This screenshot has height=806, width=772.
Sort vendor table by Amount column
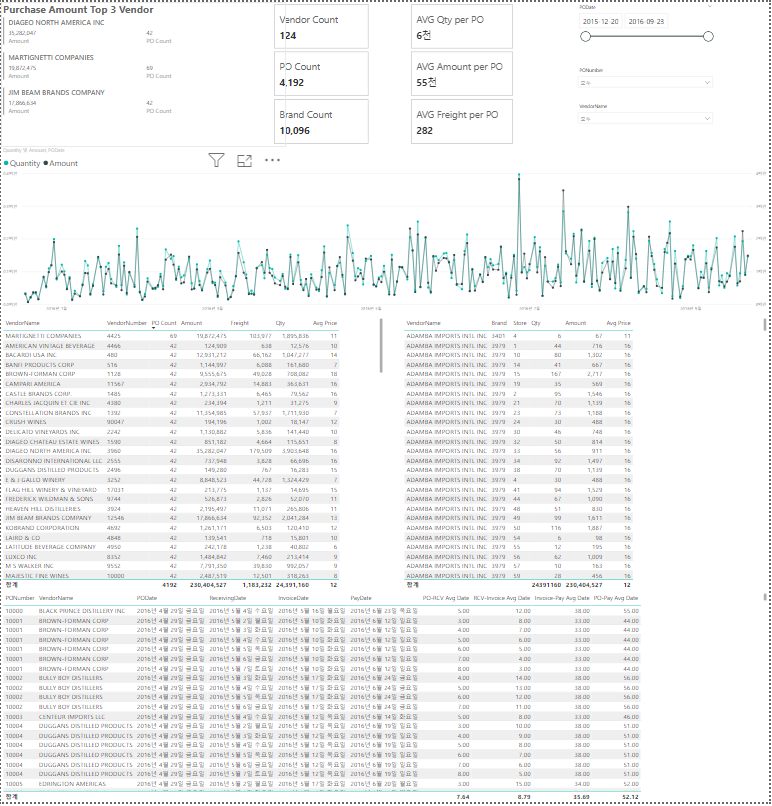(192, 323)
